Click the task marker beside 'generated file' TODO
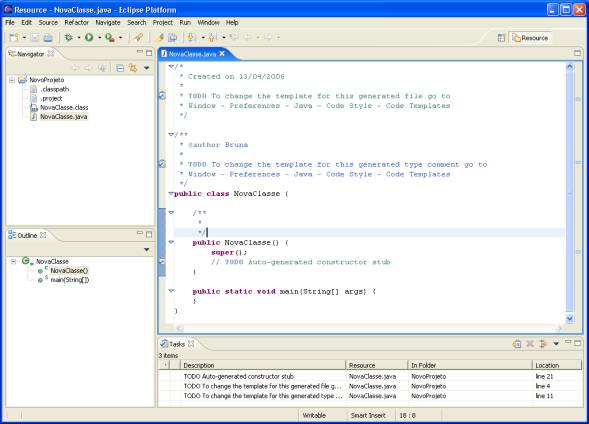 [x=162, y=96]
